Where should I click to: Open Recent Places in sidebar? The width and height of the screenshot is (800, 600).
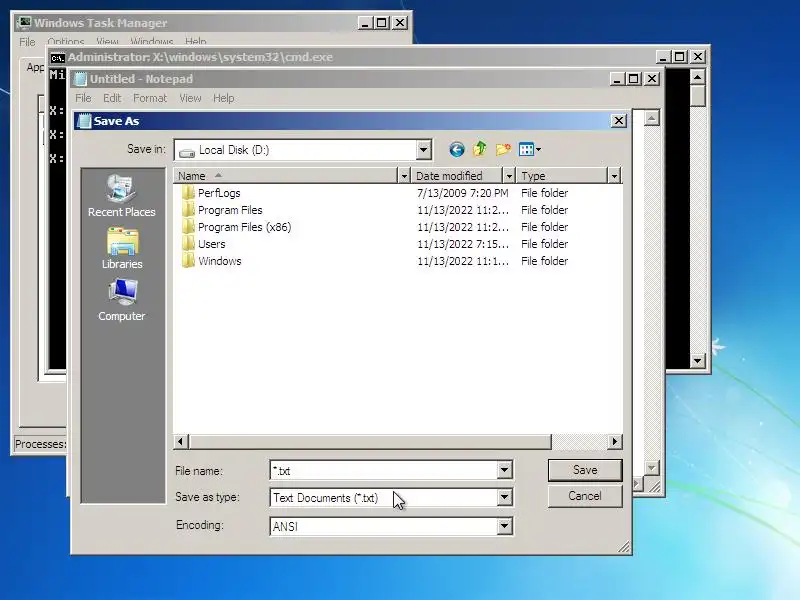point(121,196)
